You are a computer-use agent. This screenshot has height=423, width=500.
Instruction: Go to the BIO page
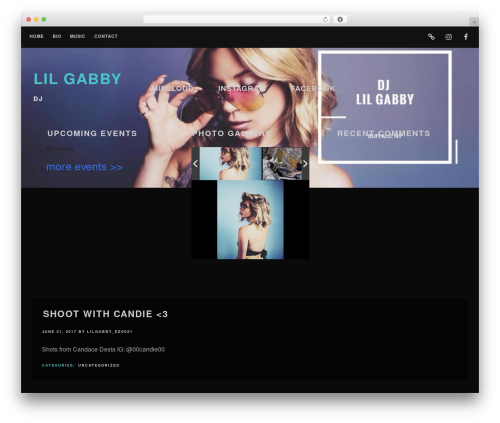(57, 36)
